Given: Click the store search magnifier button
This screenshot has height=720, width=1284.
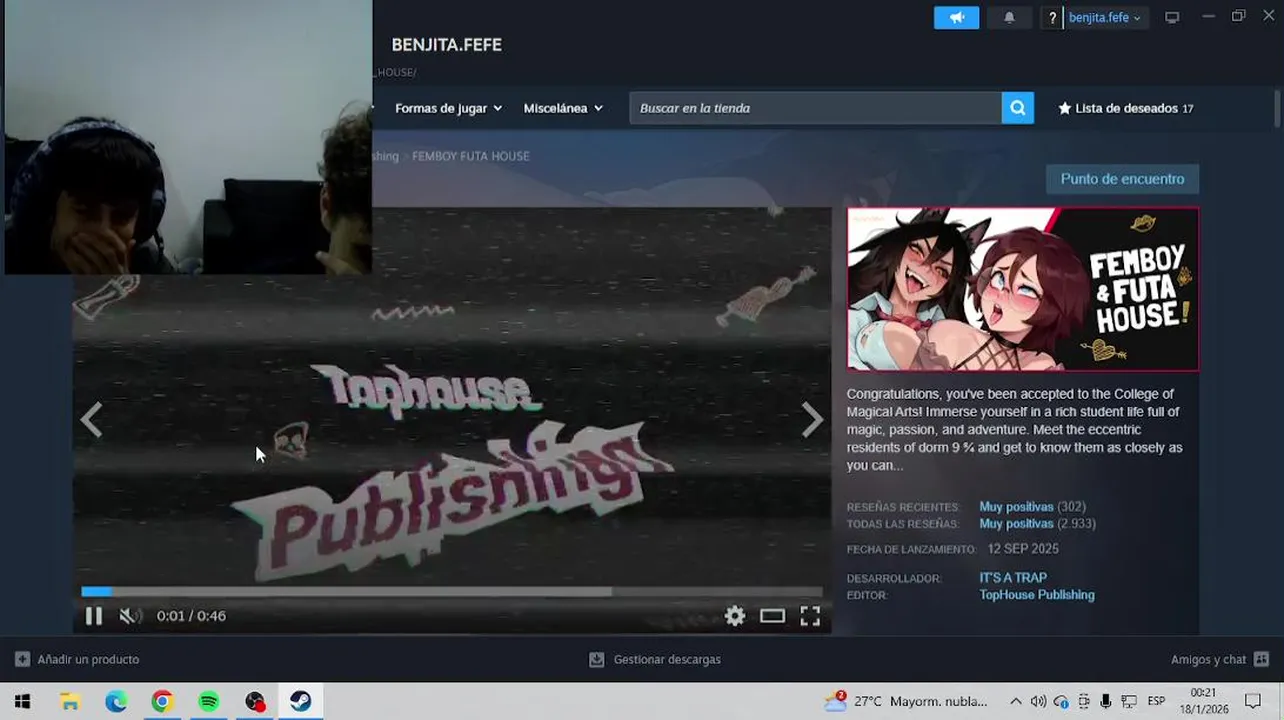Looking at the screenshot, I should tap(1017, 108).
